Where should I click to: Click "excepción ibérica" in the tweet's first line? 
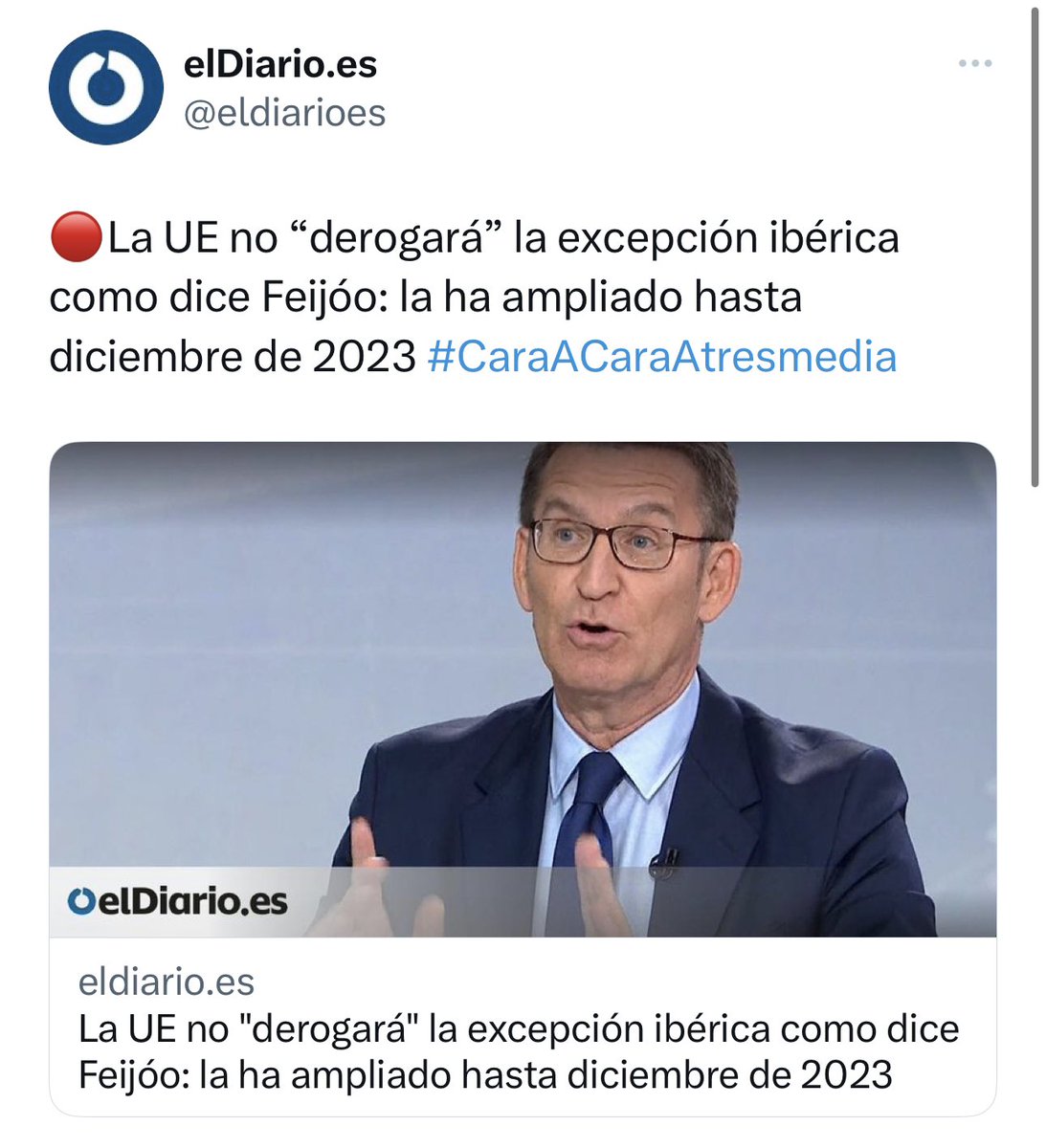click(728, 237)
